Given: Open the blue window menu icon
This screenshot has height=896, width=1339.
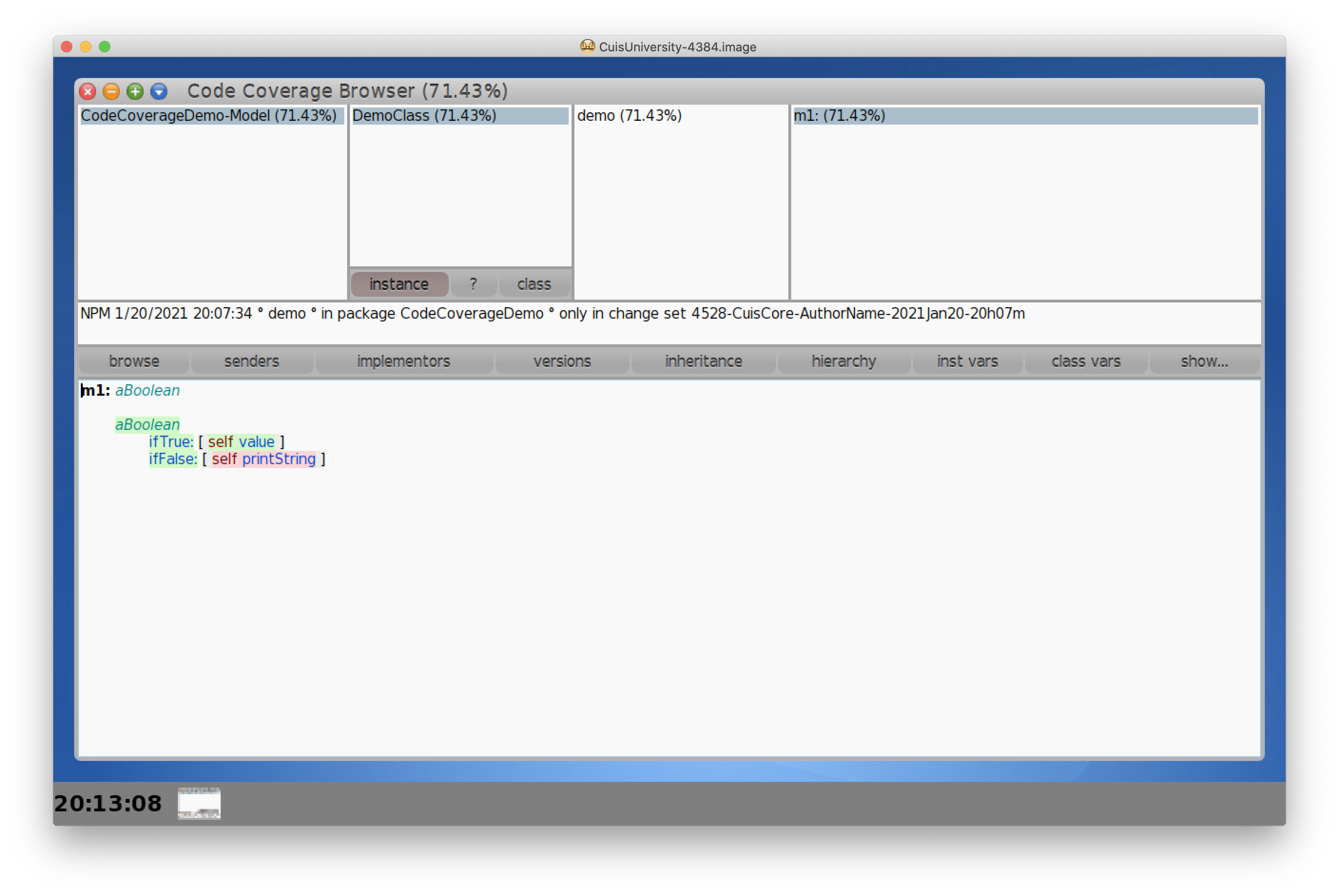Looking at the screenshot, I should pyautogui.click(x=159, y=91).
